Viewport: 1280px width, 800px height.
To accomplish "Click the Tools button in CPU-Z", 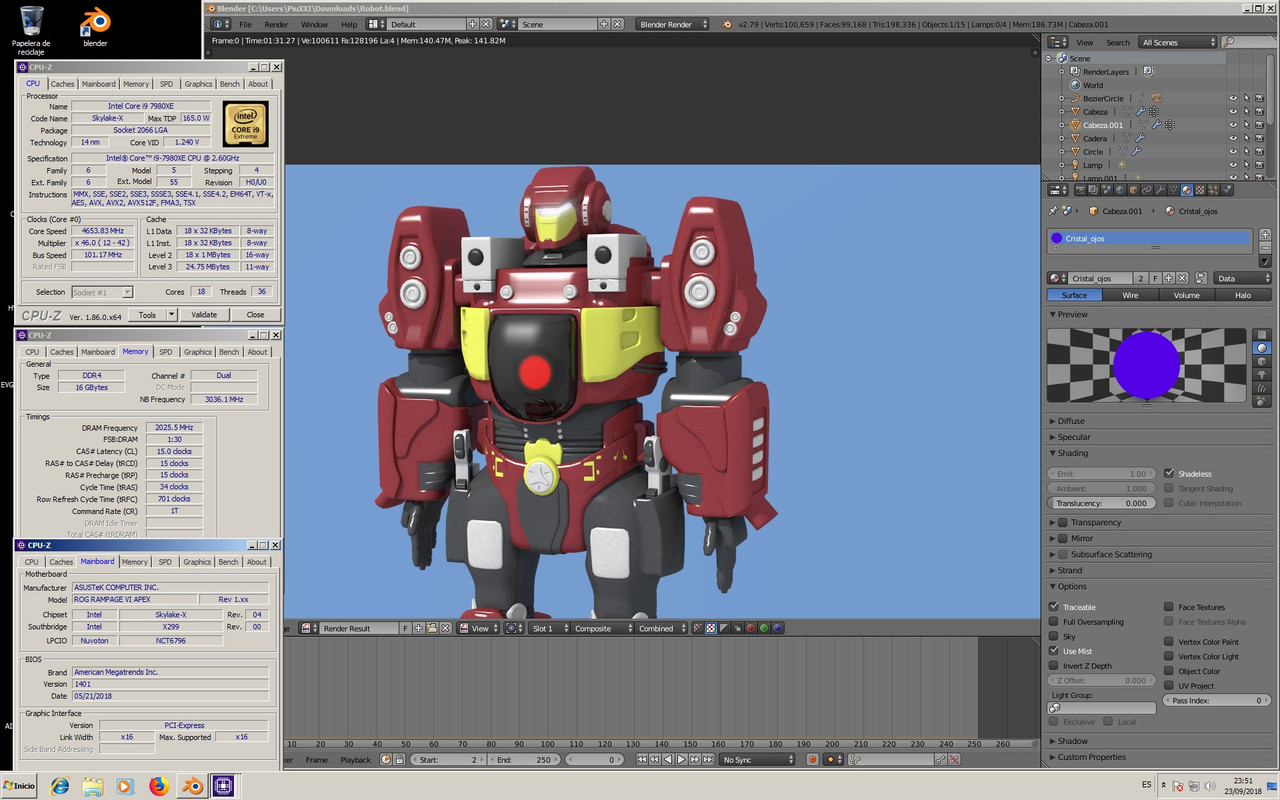I will click(147, 315).
